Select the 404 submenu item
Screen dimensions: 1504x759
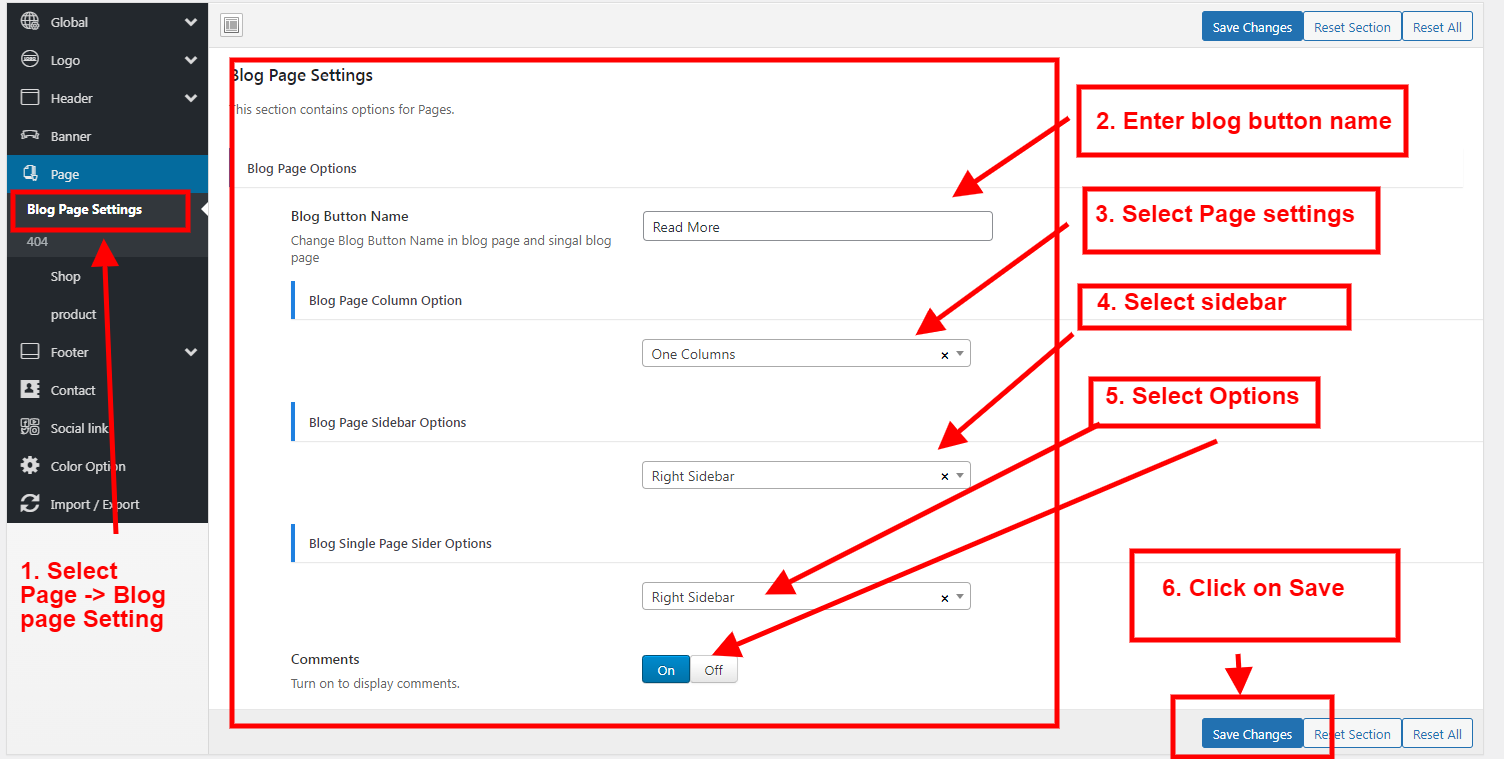pyautogui.click(x=38, y=242)
